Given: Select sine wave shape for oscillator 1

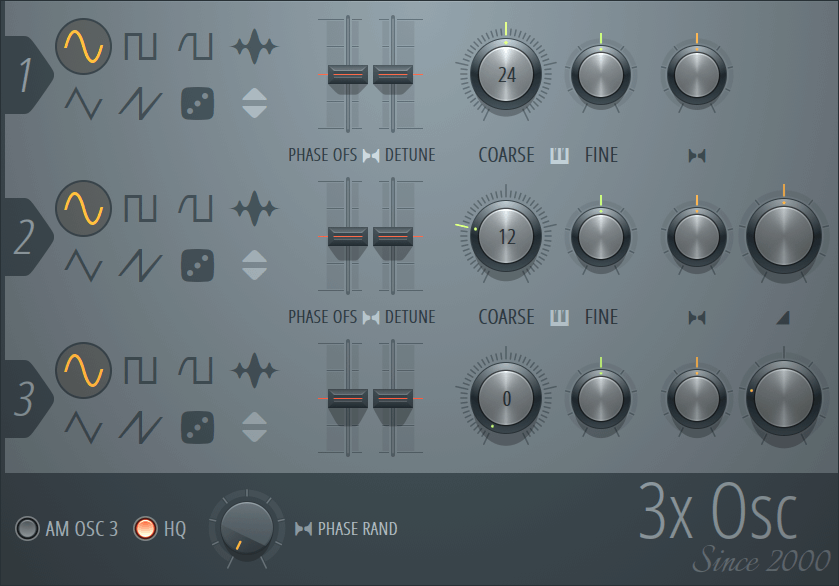Looking at the screenshot, I should (83, 46).
